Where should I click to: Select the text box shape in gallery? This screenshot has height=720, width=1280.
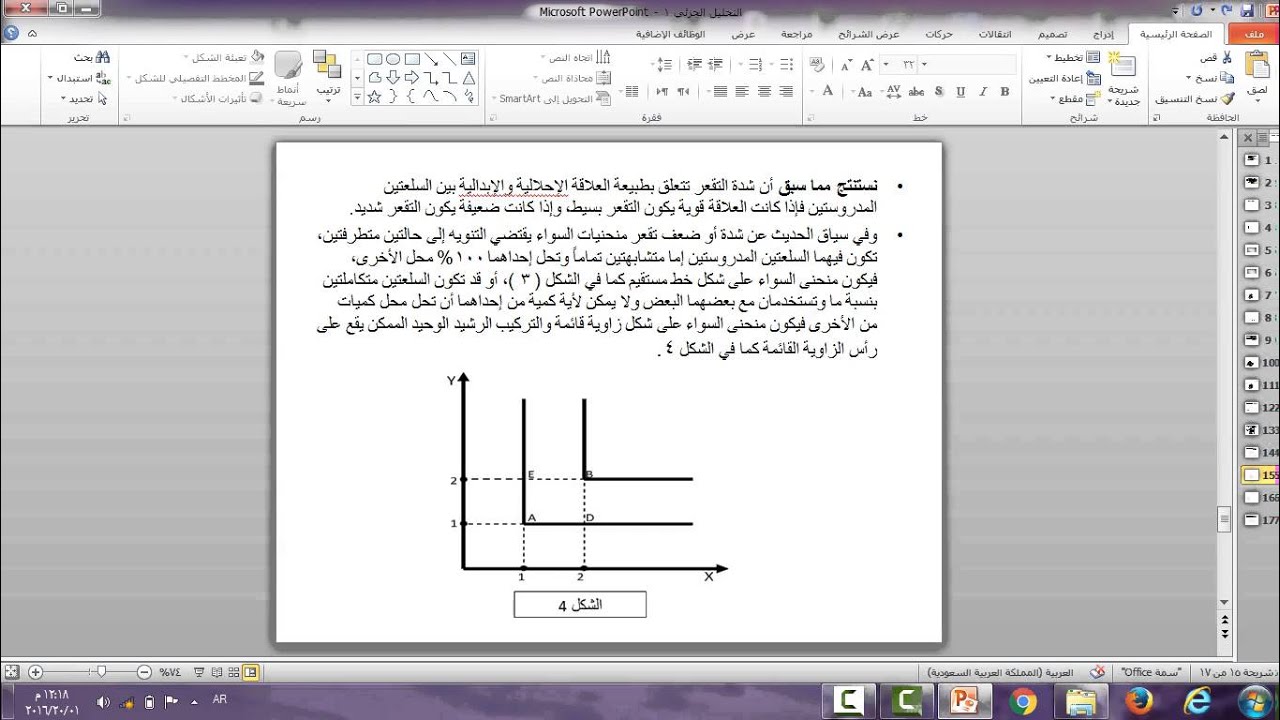pyautogui.click(x=467, y=59)
